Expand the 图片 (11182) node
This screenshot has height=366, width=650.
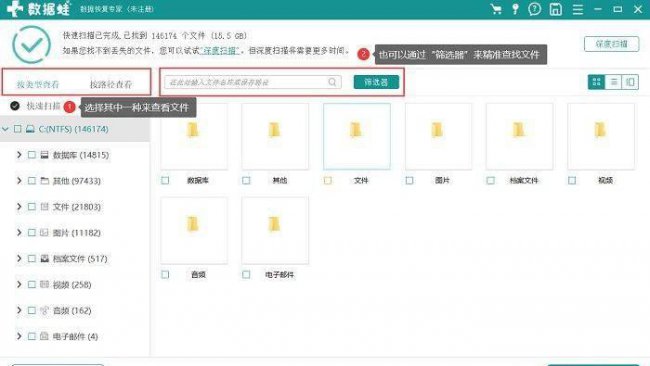click(x=19, y=233)
